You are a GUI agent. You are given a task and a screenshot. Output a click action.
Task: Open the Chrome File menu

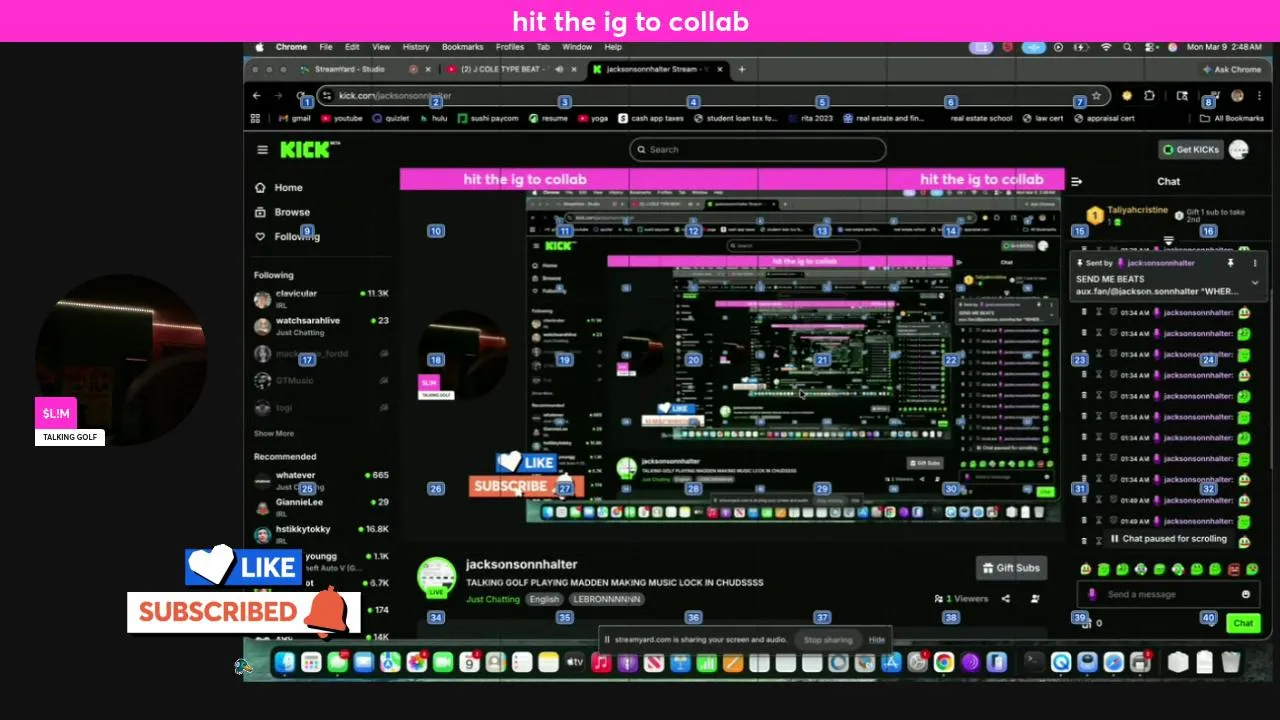point(326,47)
